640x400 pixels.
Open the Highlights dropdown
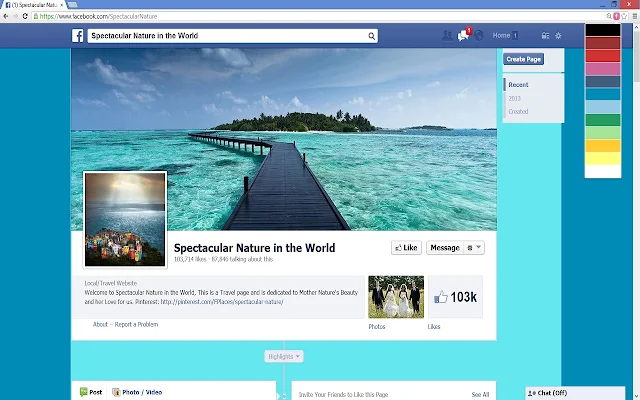point(284,356)
